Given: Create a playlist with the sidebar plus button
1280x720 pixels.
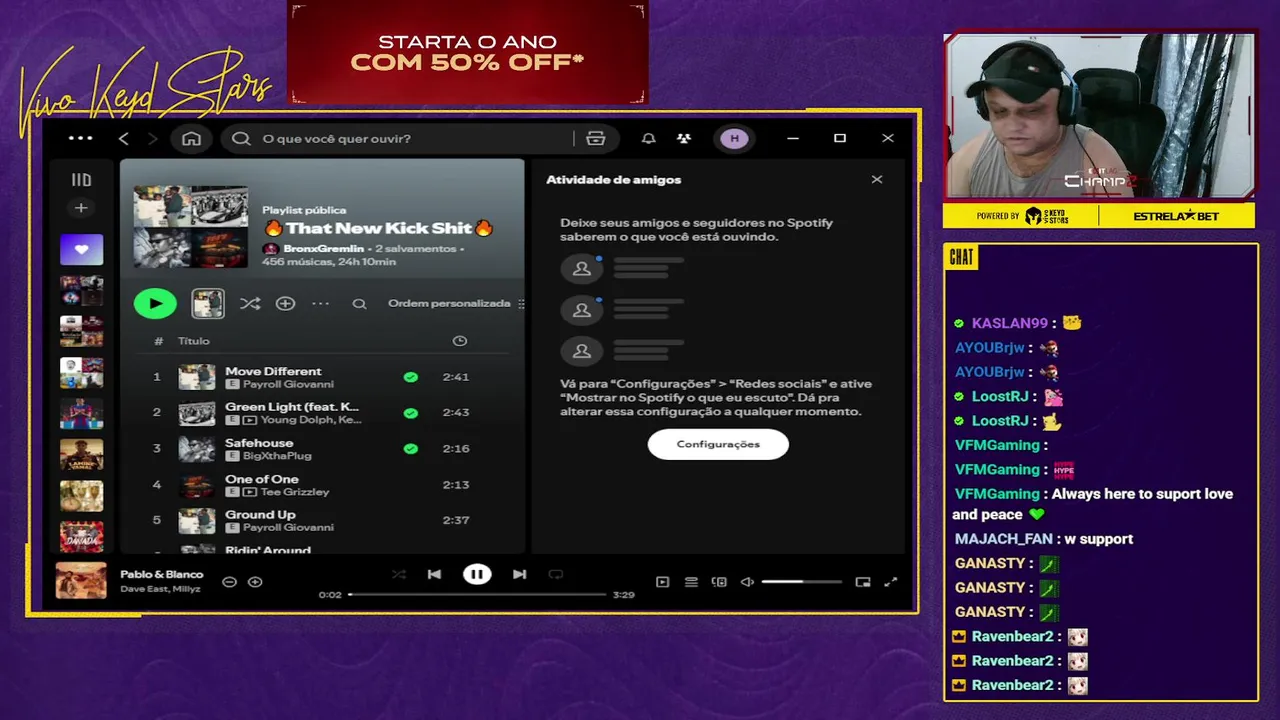Looking at the screenshot, I should coord(81,208).
